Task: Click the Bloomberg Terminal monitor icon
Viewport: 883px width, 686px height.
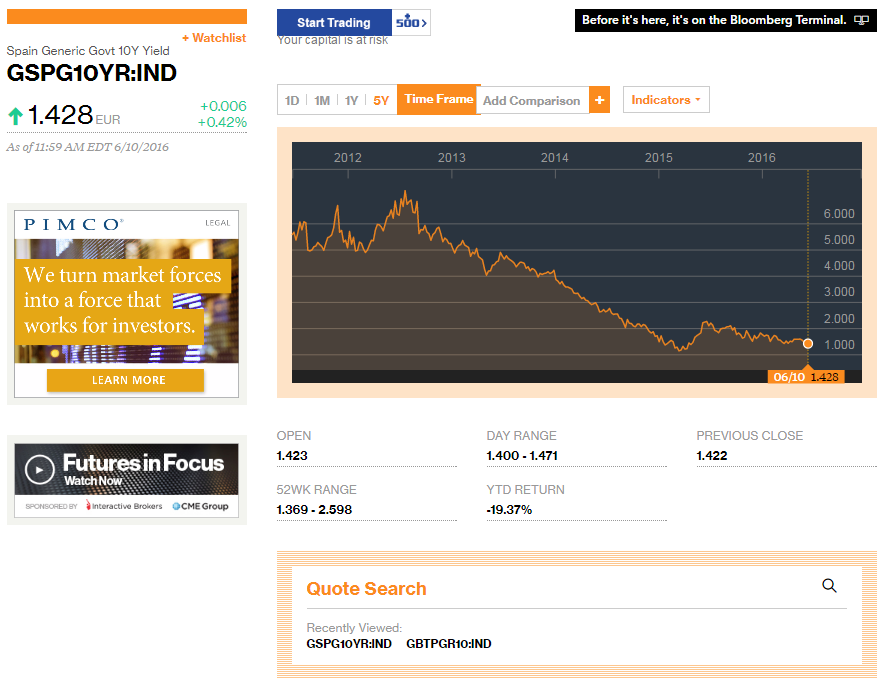Action: pos(861,20)
